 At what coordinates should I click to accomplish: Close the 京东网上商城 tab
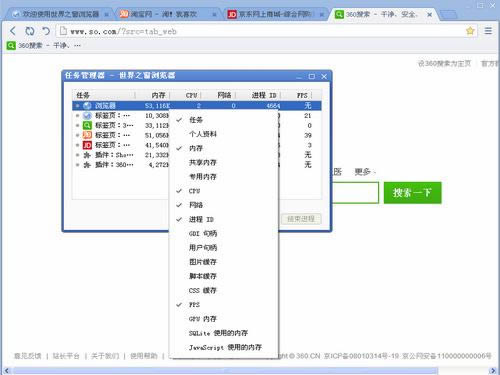coord(322,14)
